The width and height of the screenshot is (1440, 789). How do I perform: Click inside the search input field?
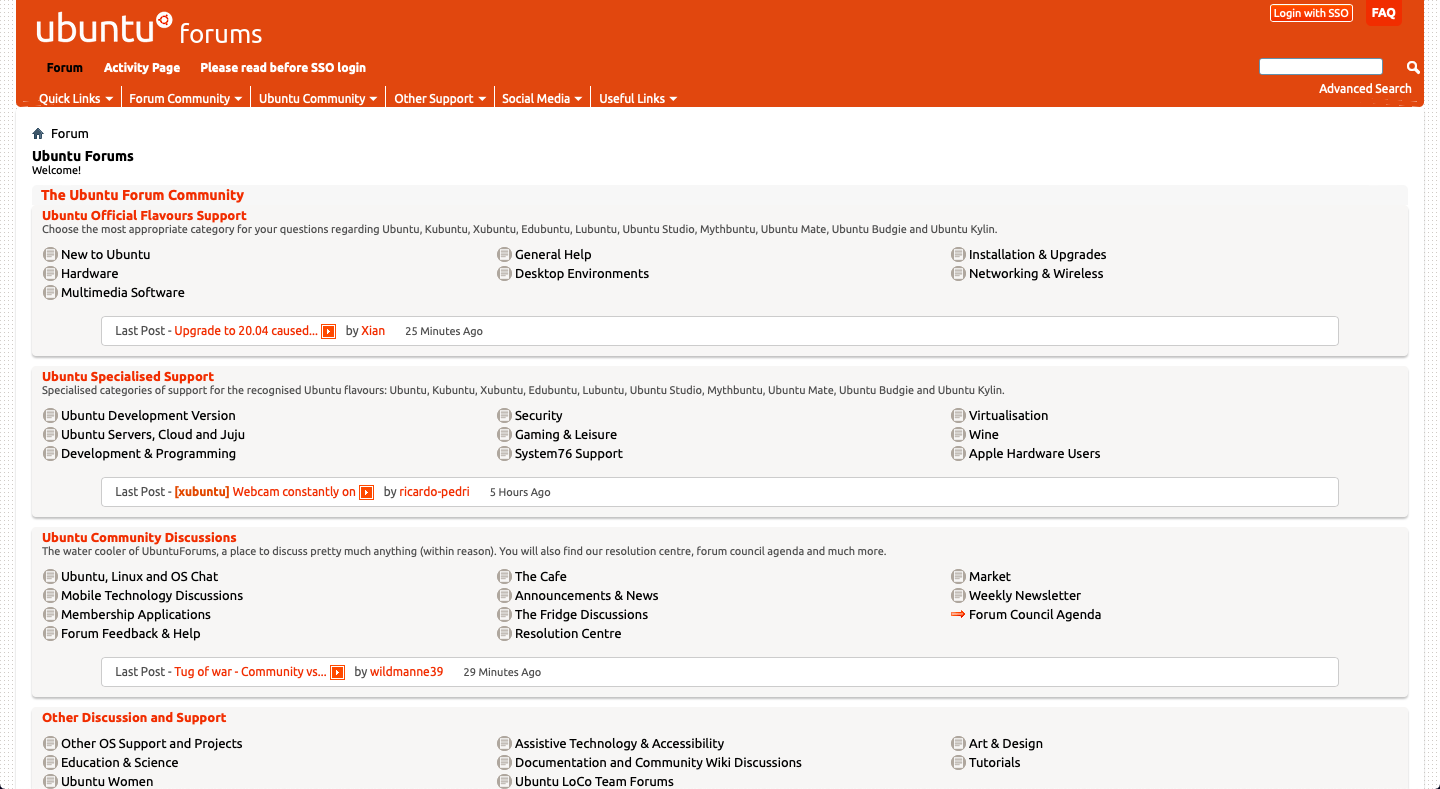coord(1320,67)
